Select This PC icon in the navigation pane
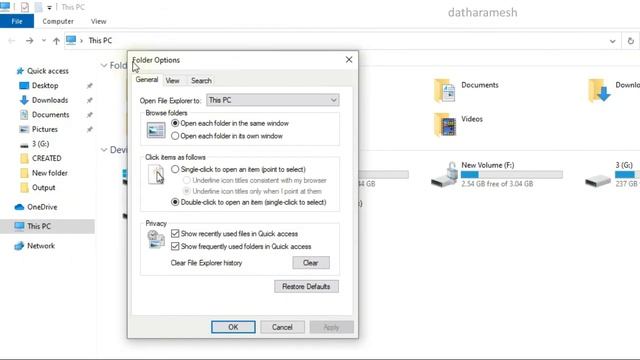640x360 pixels. point(19,226)
